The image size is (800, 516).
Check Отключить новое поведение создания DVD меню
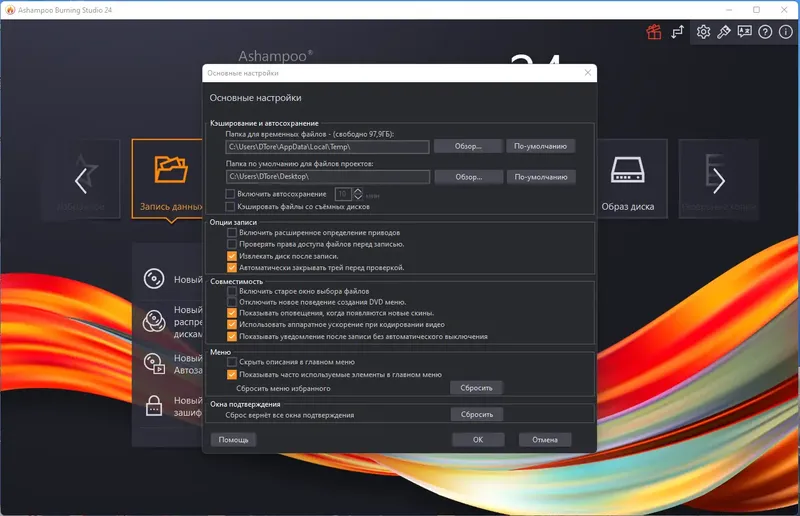tap(232, 302)
